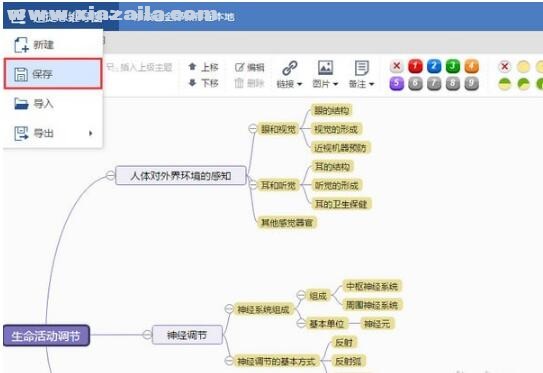Collapse the 人体对外界环境的感知 branch
Screen dimensions: 543x373
click(110, 175)
